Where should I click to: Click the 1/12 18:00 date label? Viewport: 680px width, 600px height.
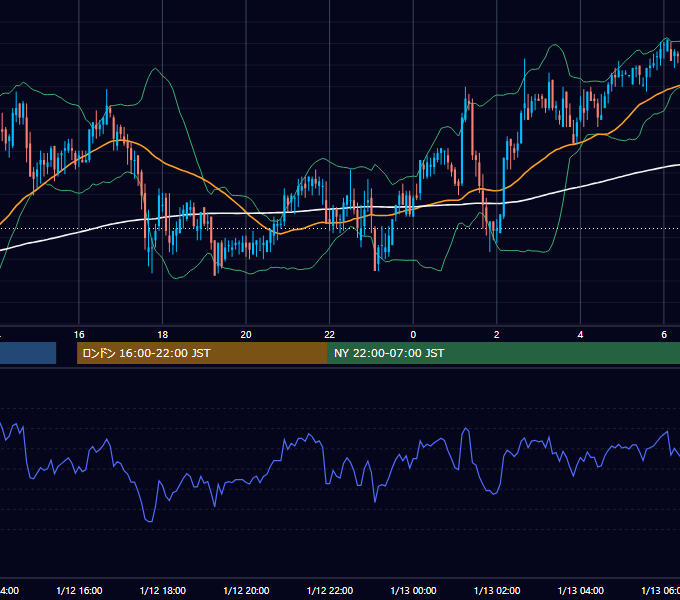[x=163, y=591]
